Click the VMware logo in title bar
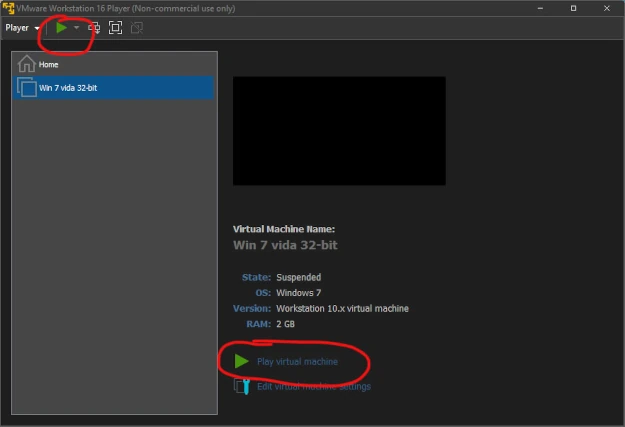 [x=8, y=7]
